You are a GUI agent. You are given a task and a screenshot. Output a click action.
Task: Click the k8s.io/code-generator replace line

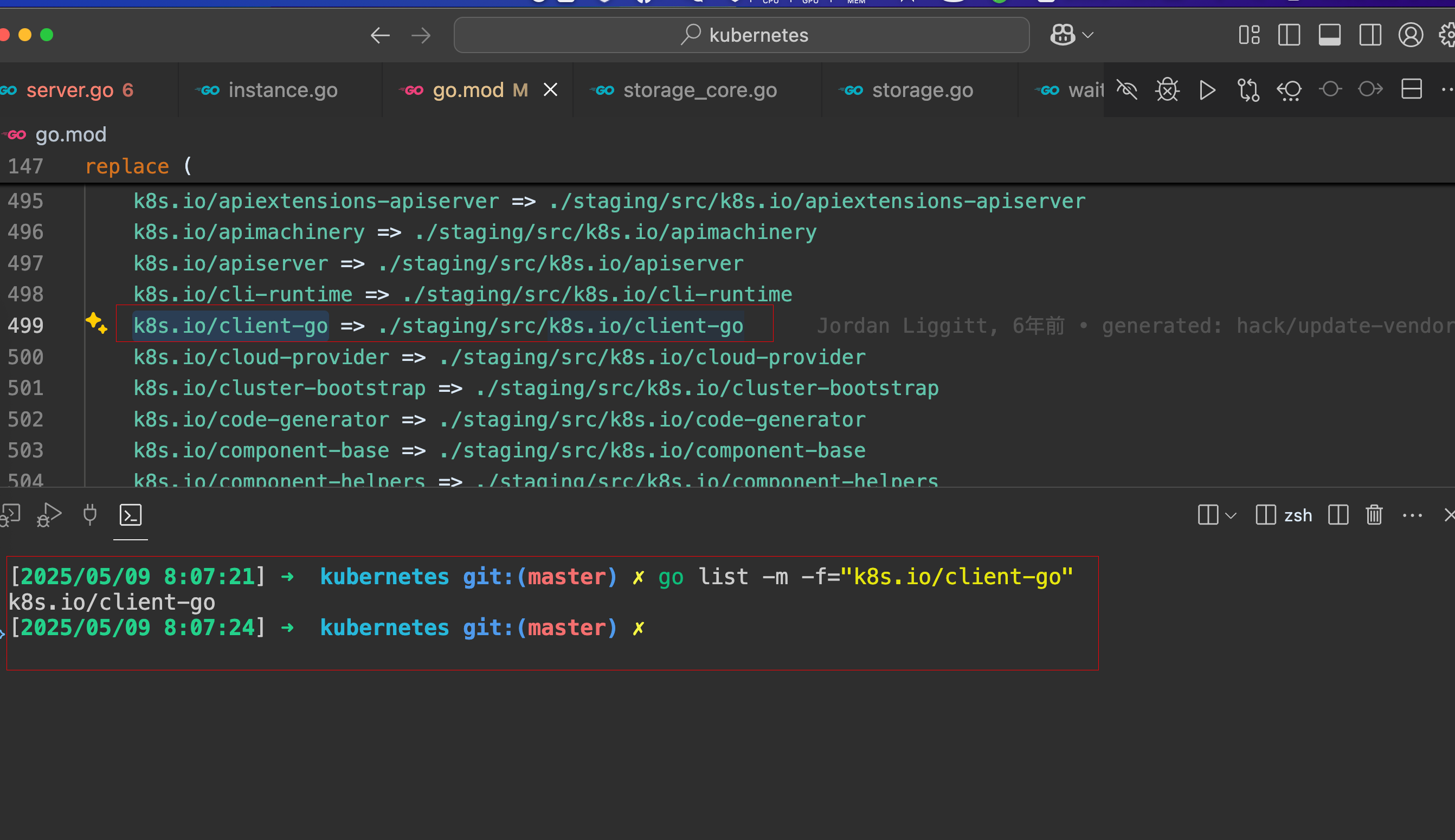500,420
